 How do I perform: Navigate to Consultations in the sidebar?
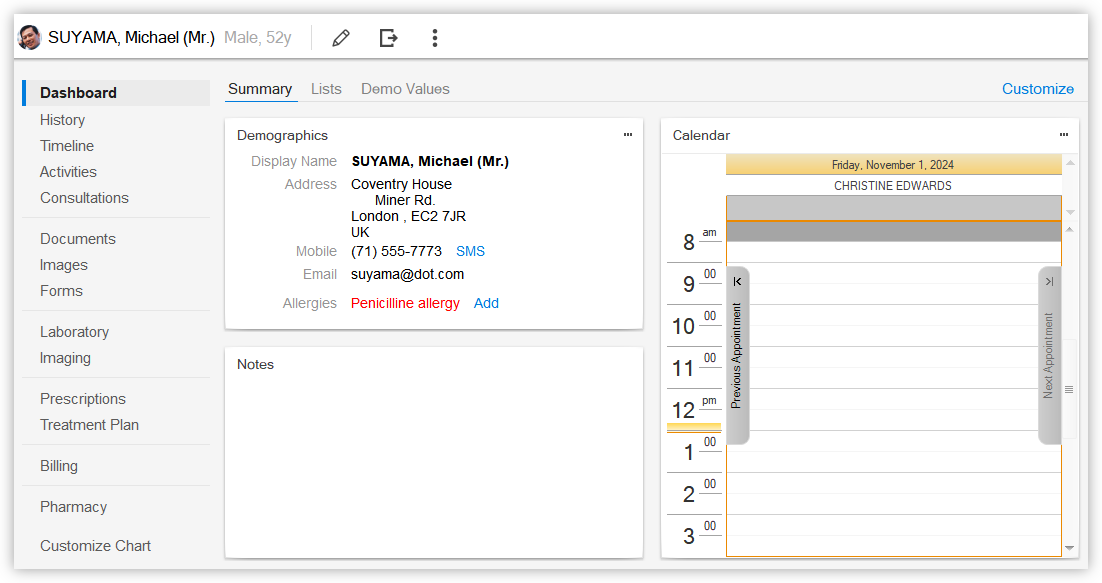click(x=84, y=197)
